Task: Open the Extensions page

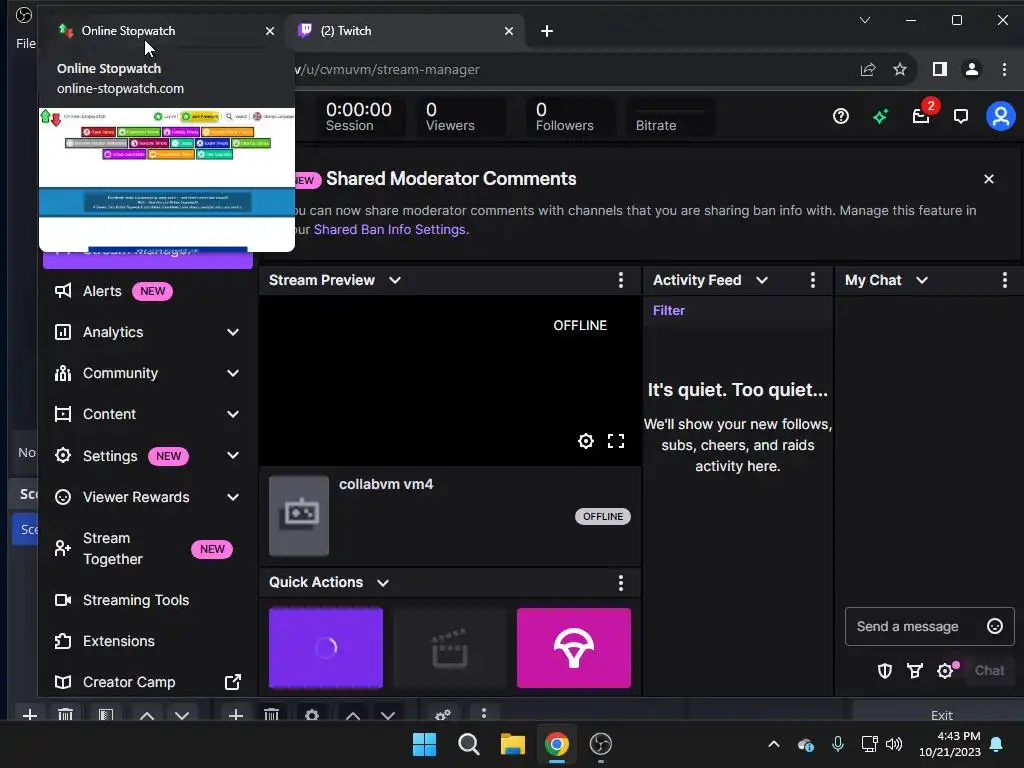Action: click(148, 641)
